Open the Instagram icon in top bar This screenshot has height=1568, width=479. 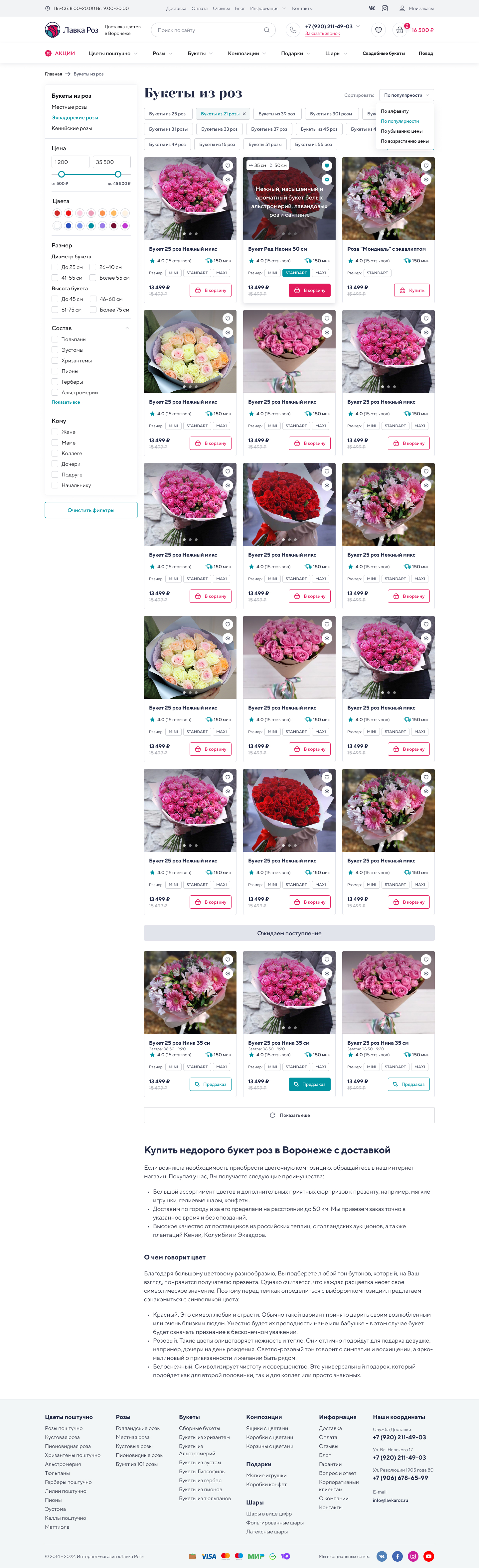coord(385,9)
